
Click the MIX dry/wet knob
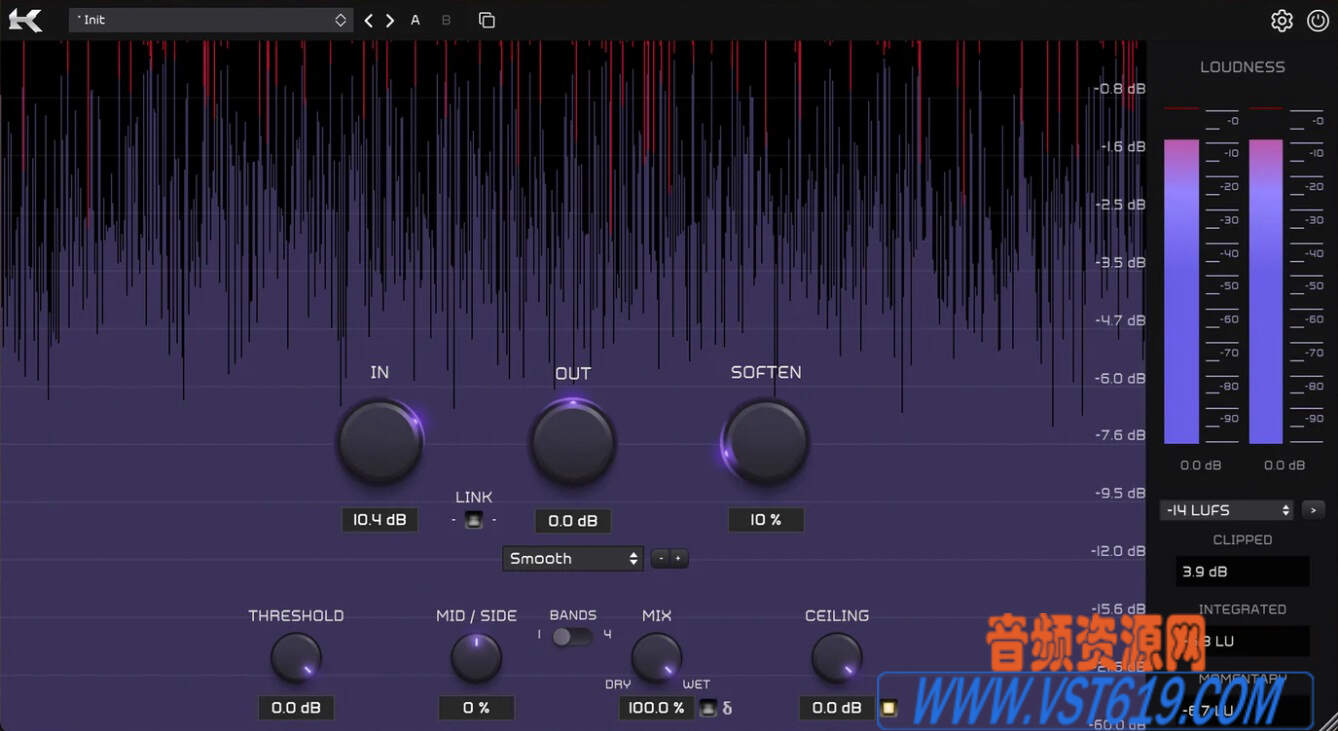[x=656, y=658]
